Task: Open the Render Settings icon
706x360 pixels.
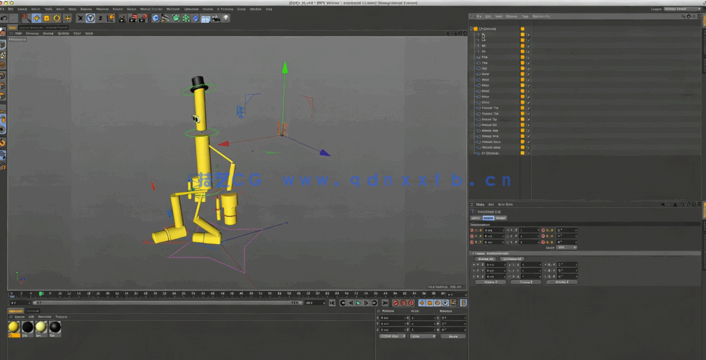Action: pyautogui.click(x=143, y=18)
